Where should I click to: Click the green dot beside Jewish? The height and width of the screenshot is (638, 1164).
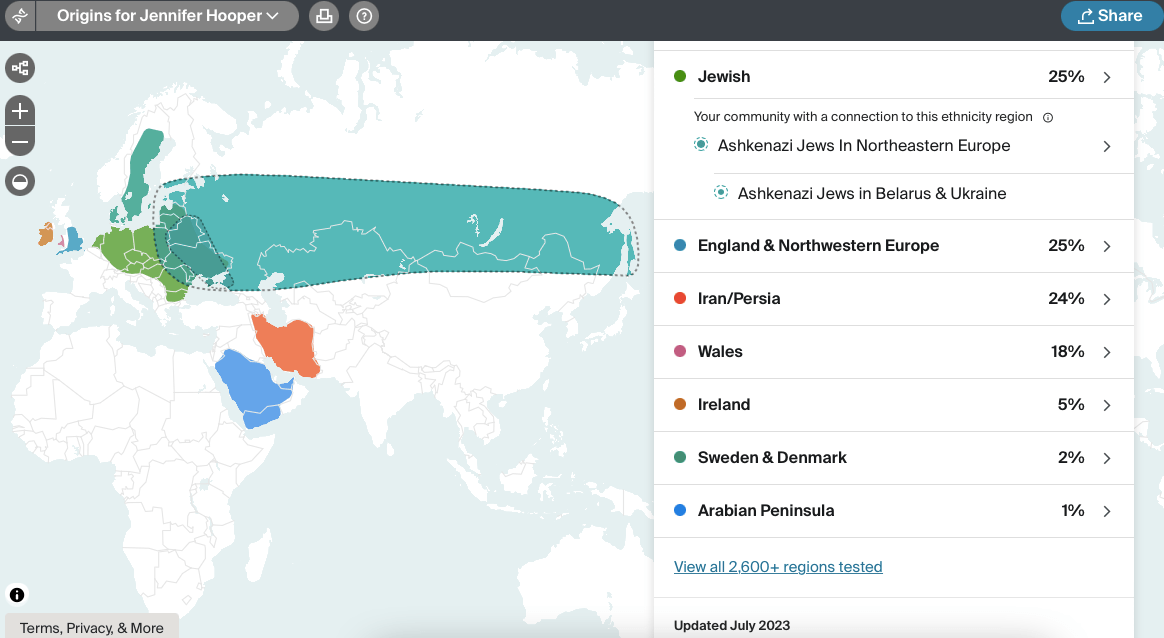click(682, 76)
